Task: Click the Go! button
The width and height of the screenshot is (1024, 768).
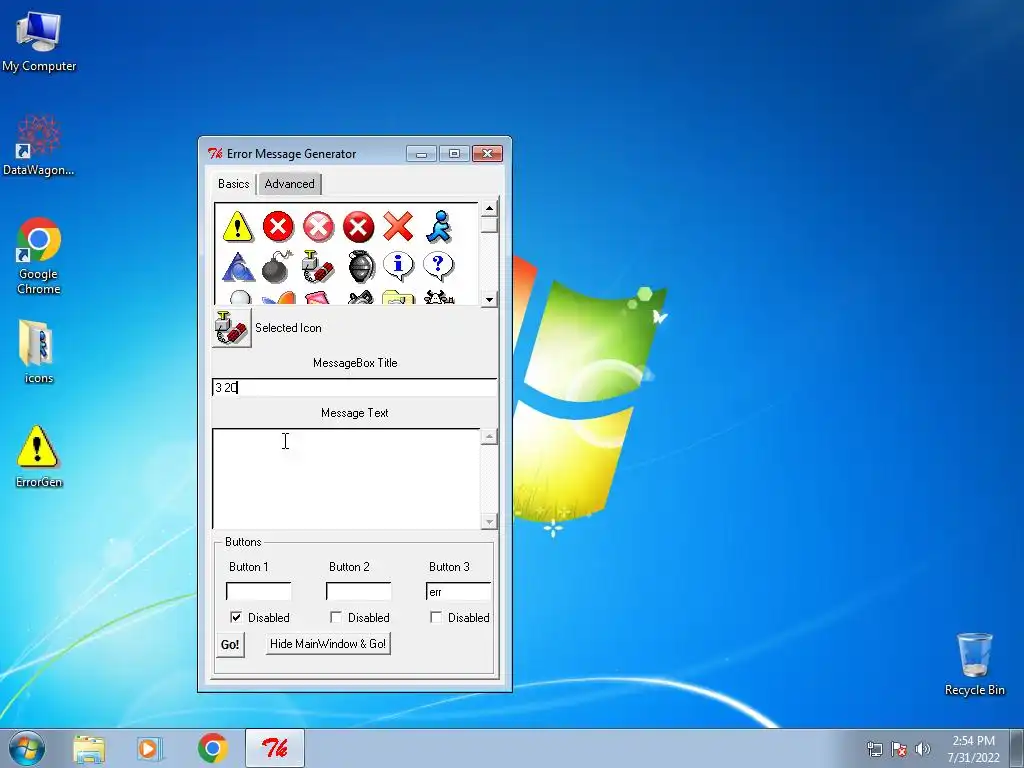Action: point(230,645)
